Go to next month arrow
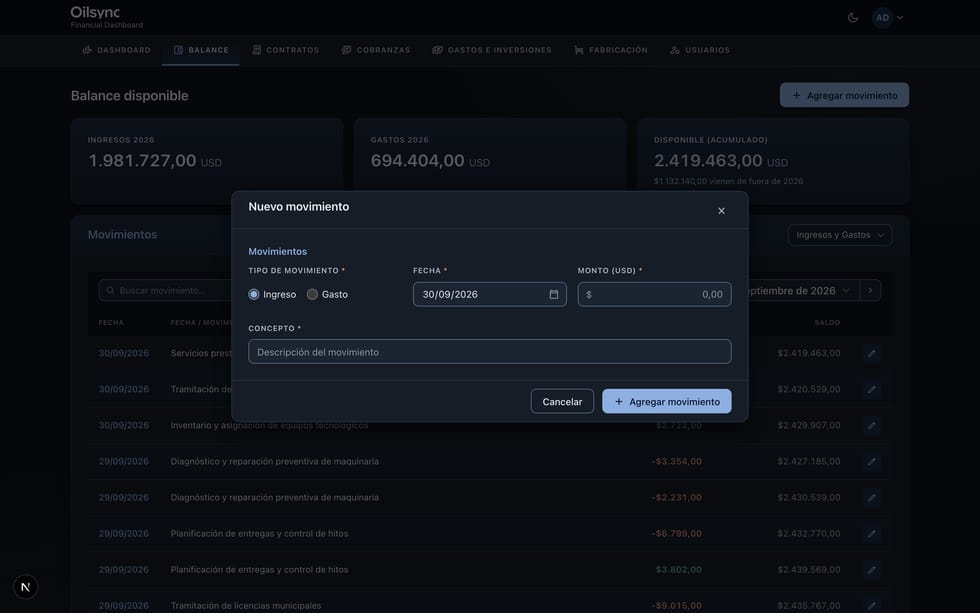 (x=871, y=291)
